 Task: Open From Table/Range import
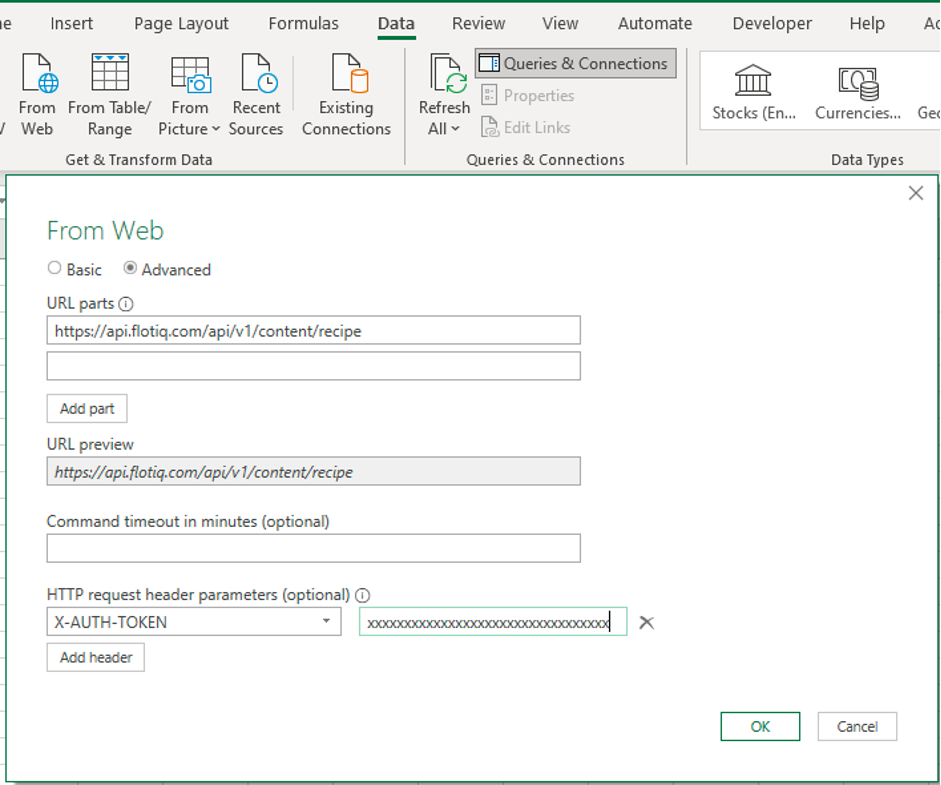(109, 95)
